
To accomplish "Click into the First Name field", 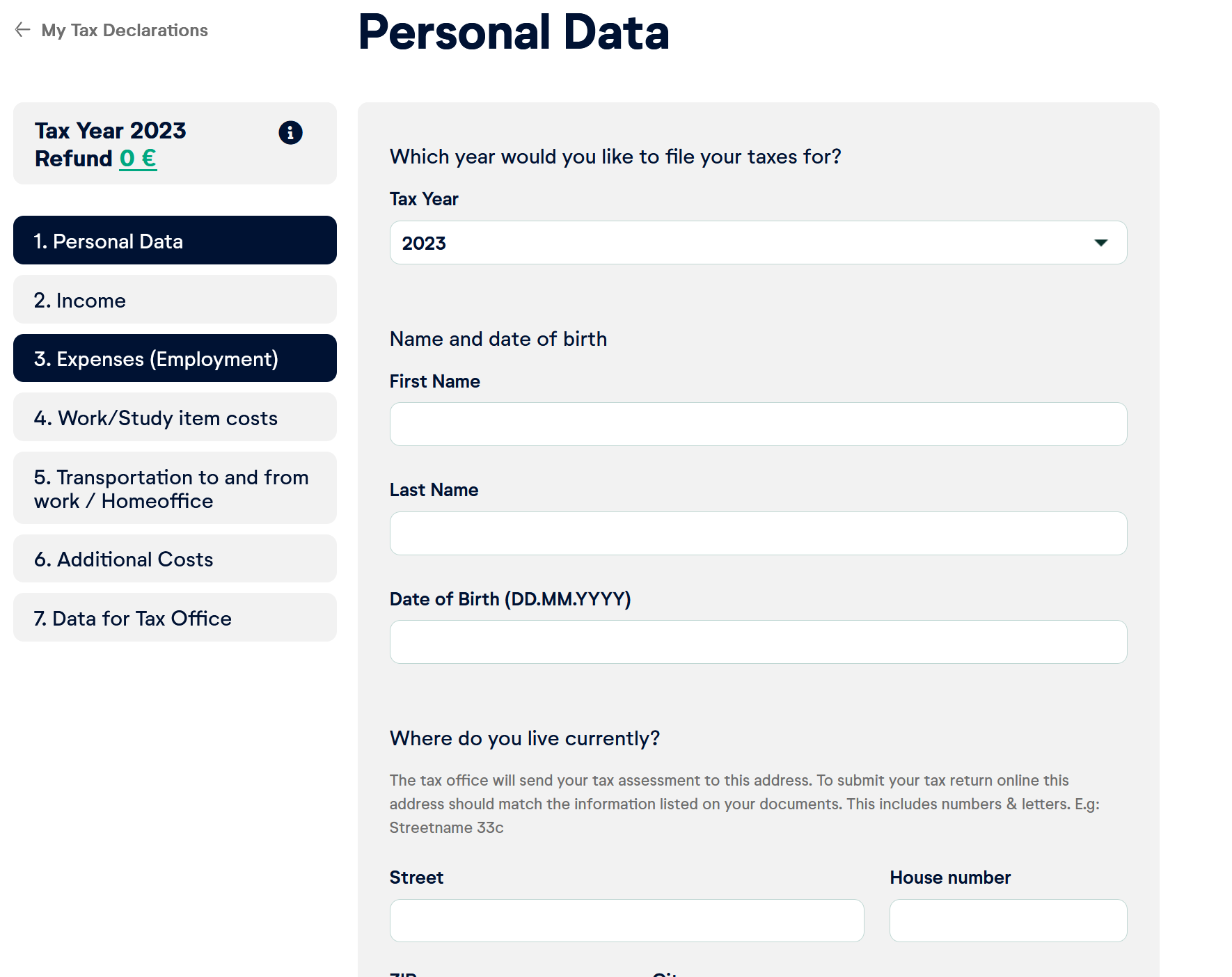I will (757, 424).
